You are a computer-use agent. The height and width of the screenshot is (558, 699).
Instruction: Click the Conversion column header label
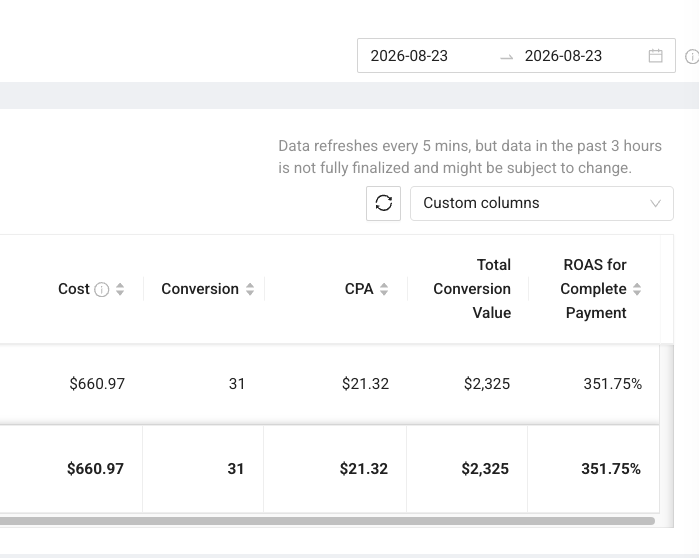200,289
